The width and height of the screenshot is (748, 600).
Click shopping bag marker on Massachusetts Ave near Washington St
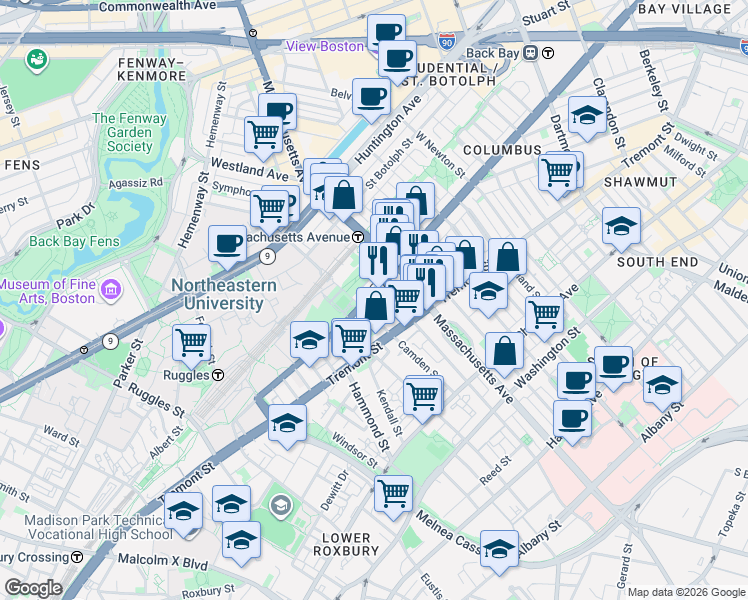[x=504, y=352]
